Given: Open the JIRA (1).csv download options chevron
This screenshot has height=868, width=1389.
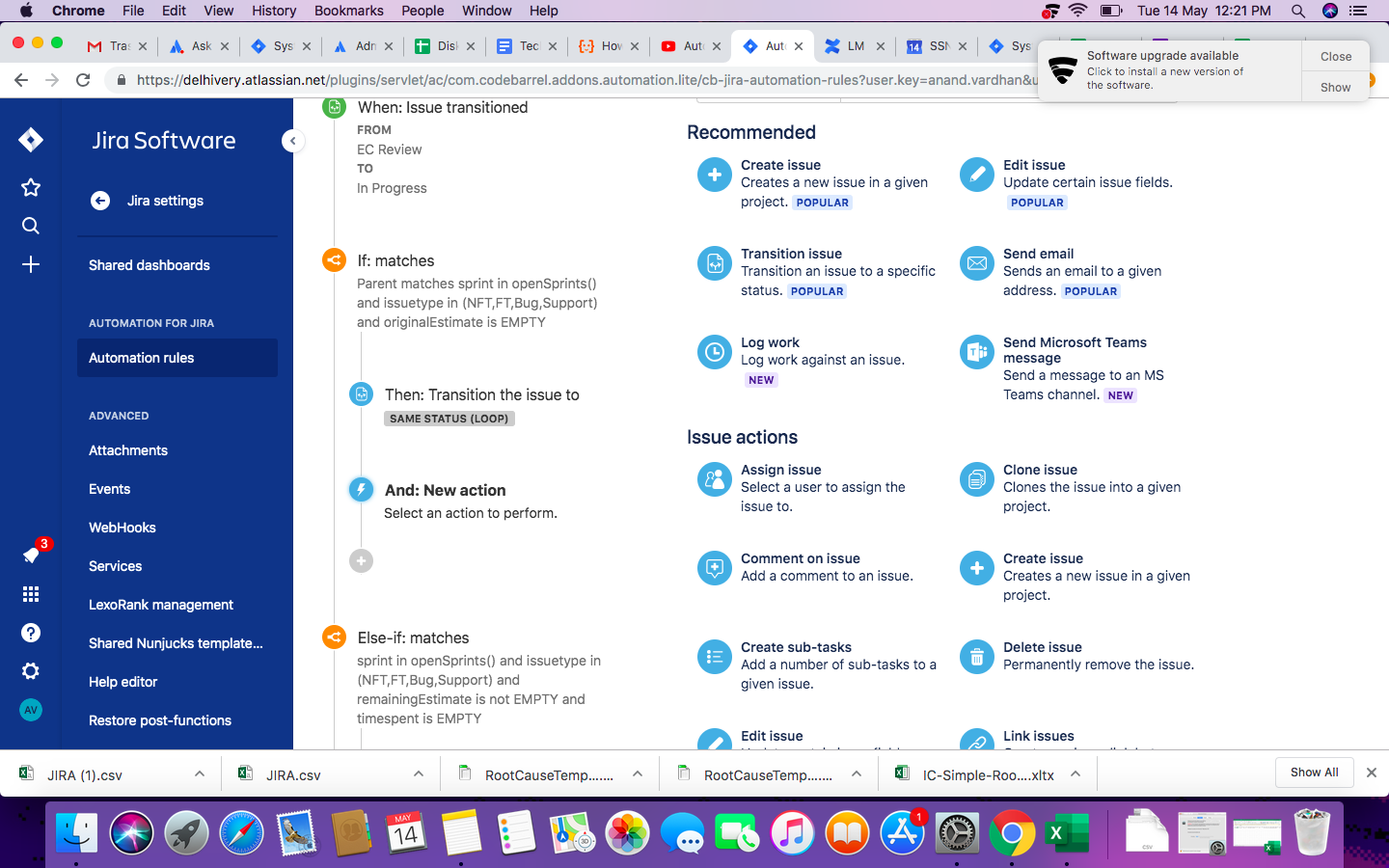Looking at the screenshot, I should coord(199,773).
